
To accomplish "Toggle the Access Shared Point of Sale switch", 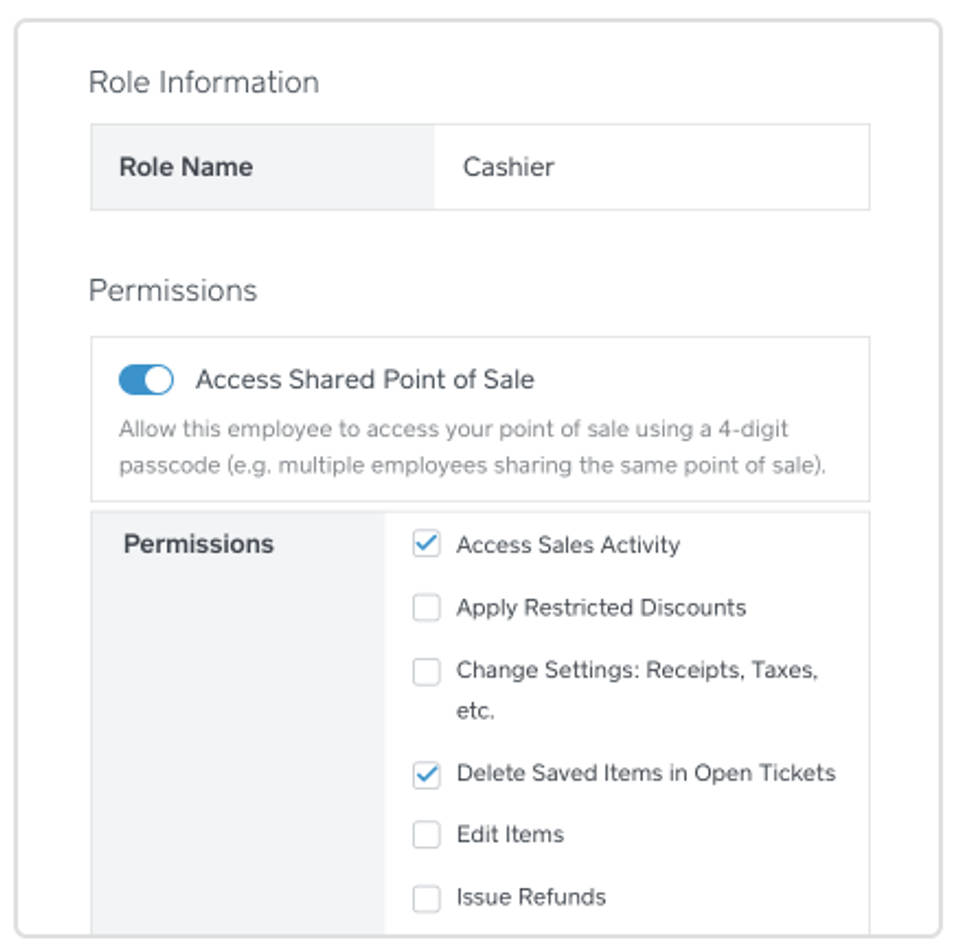I will [146, 380].
